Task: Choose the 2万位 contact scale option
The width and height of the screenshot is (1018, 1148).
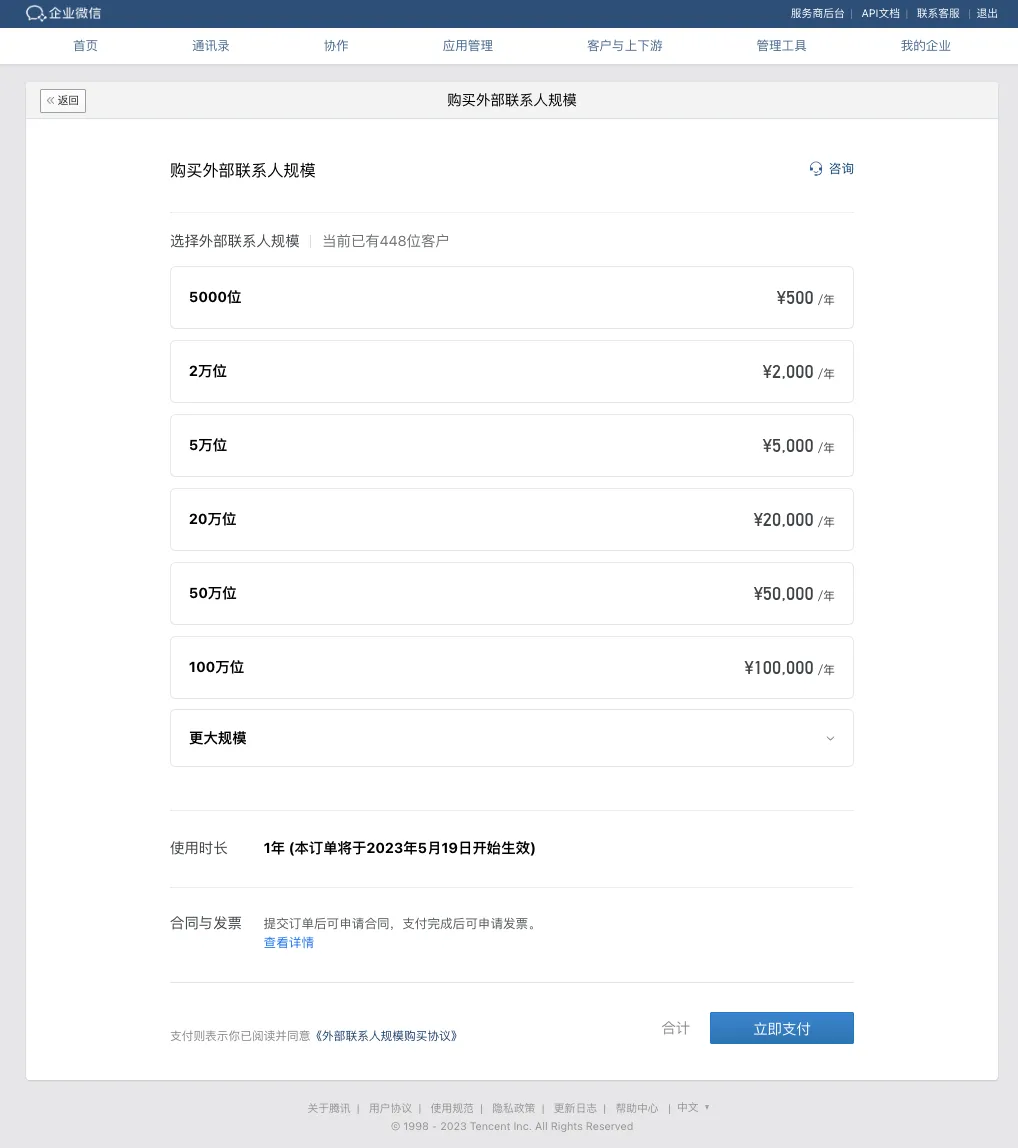Action: (512, 371)
